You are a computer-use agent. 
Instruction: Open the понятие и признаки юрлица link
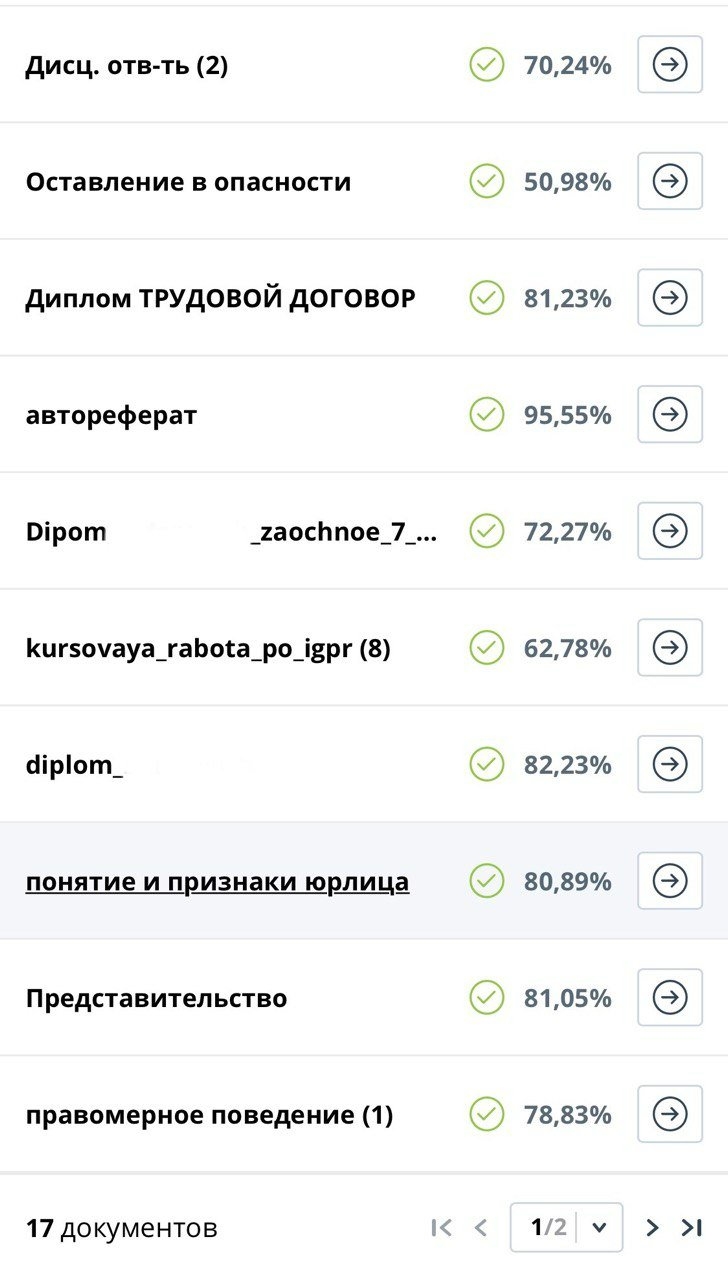pos(217,882)
